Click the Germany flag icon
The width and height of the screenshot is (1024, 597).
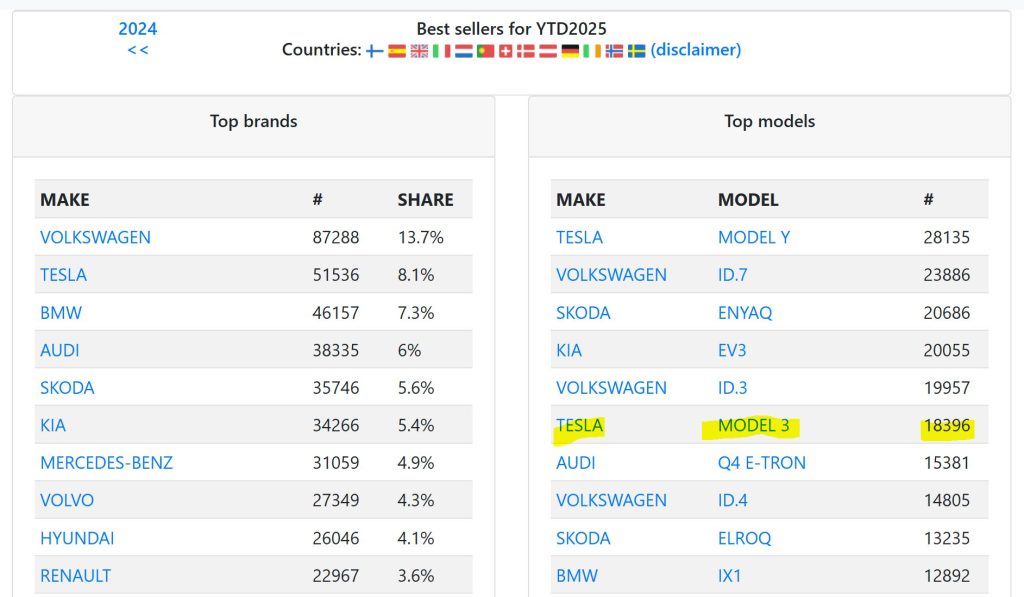pos(570,50)
